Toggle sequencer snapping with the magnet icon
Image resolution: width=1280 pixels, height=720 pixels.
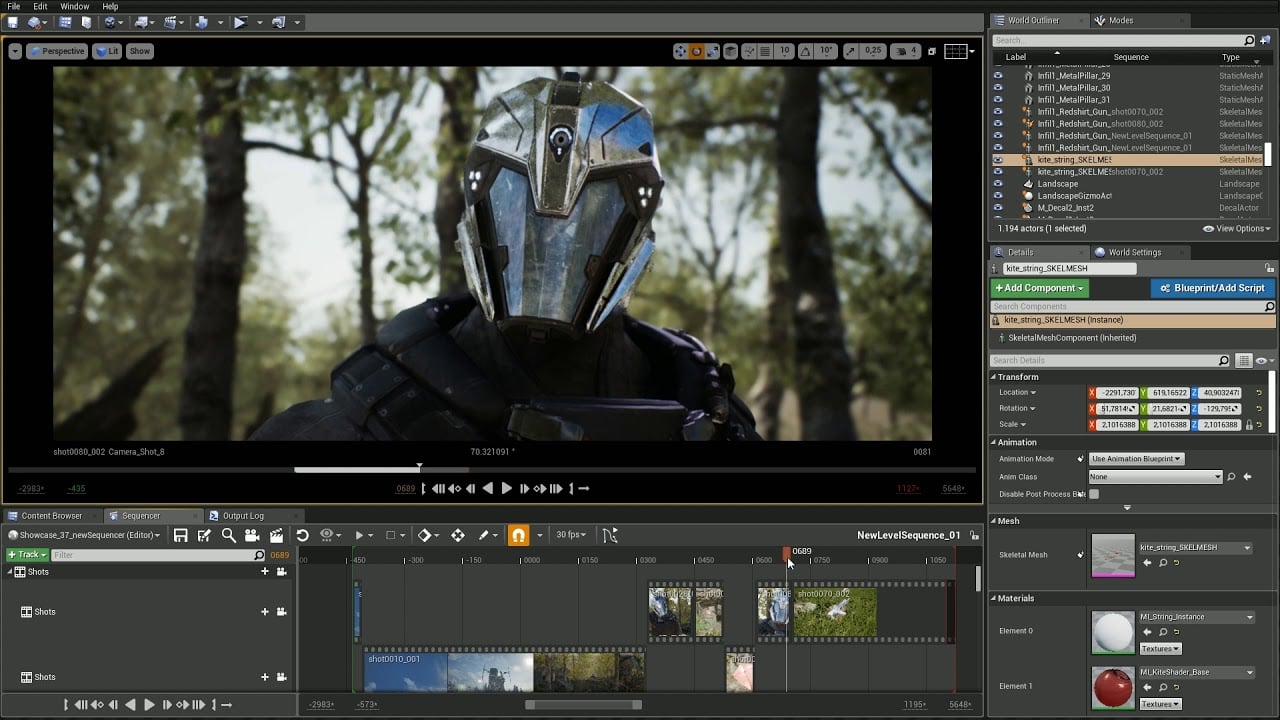[x=519, y=535]
